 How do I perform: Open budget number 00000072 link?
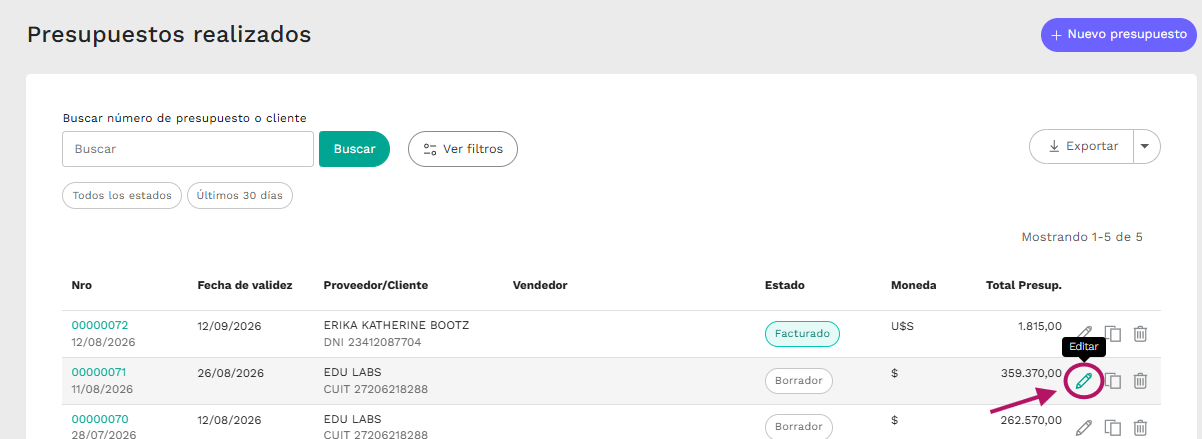100,325
